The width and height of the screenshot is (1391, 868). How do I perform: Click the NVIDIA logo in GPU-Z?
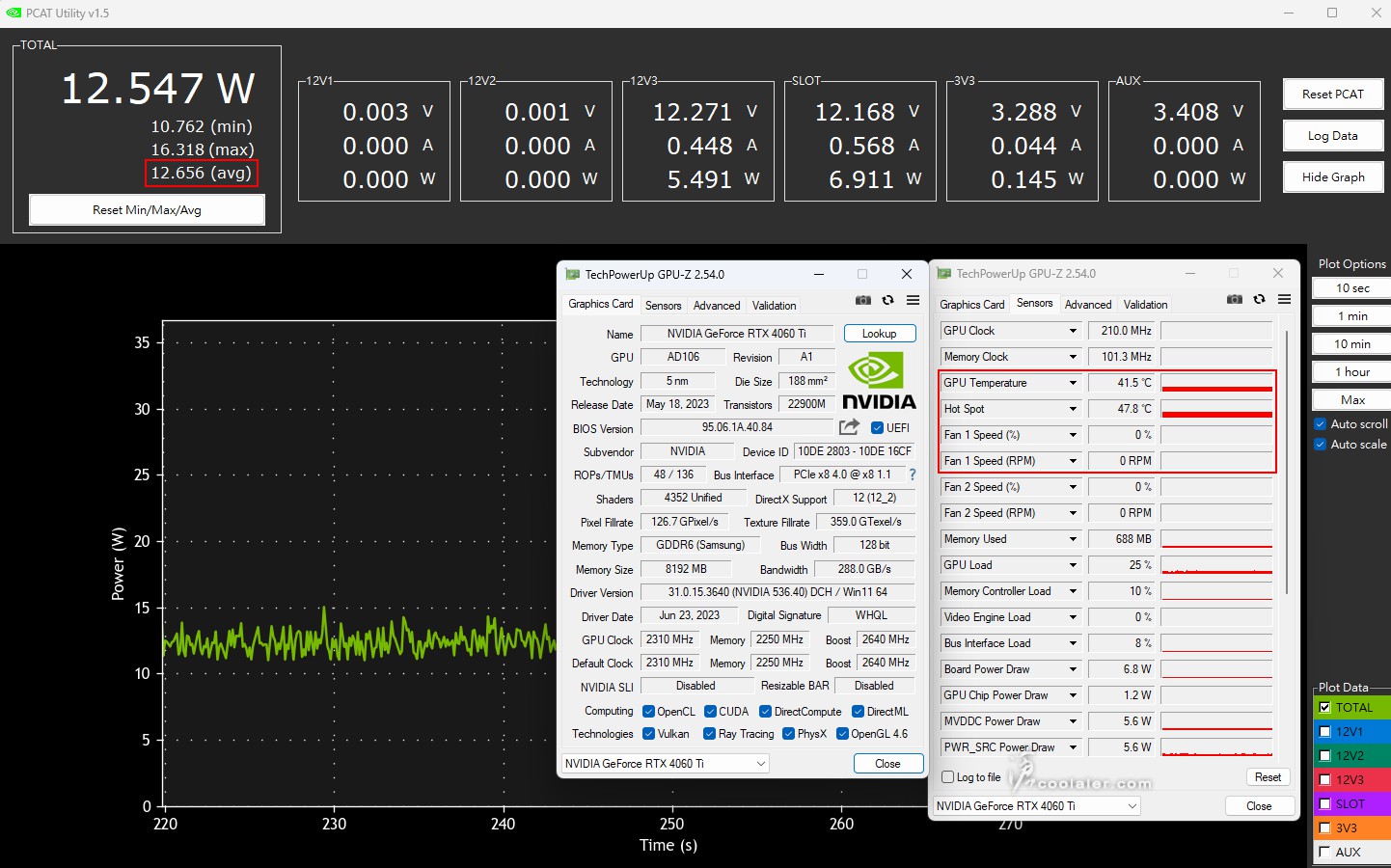pos(879,382)
